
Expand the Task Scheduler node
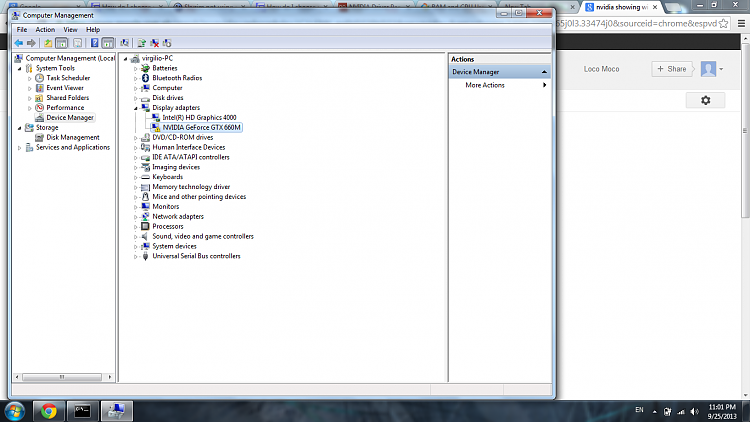30,78
